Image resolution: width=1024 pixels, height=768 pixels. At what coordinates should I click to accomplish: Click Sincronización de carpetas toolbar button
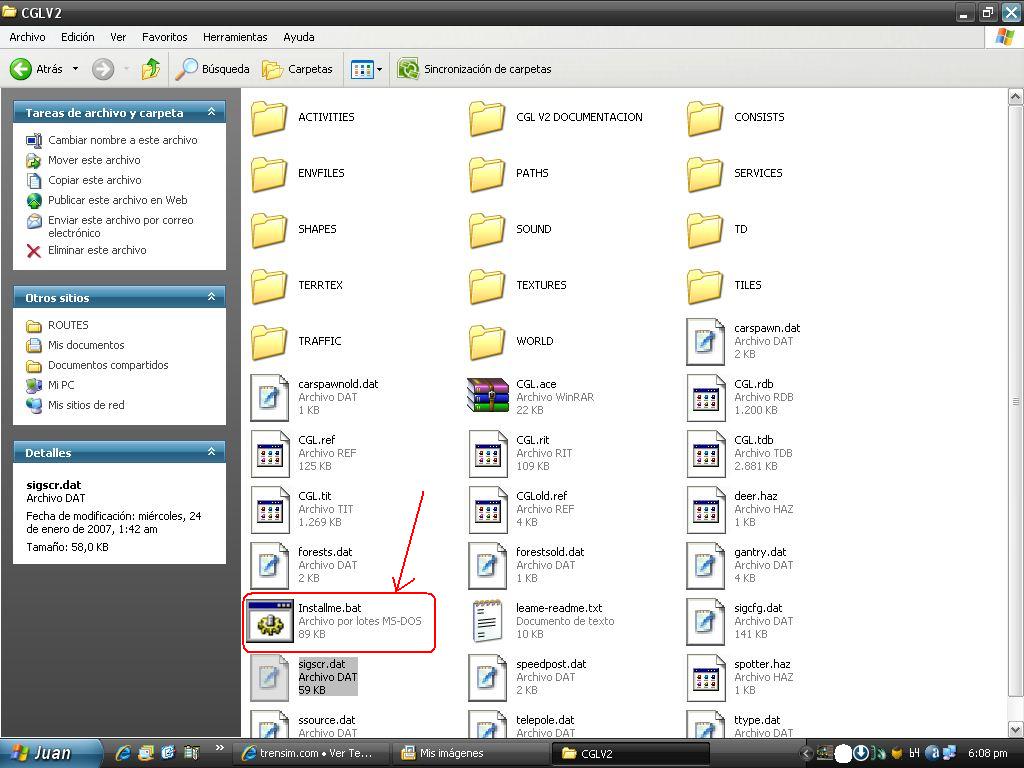(475, 69)
